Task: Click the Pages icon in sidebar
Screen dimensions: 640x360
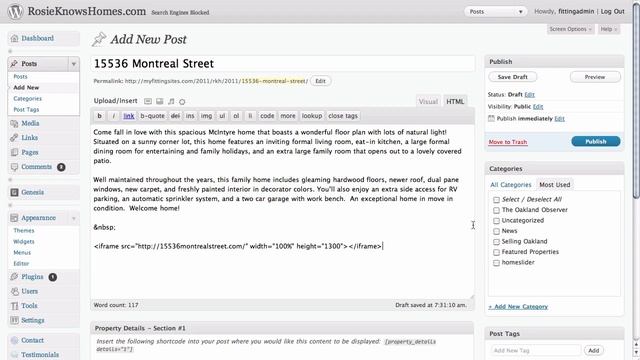Action: coord(14,152)
